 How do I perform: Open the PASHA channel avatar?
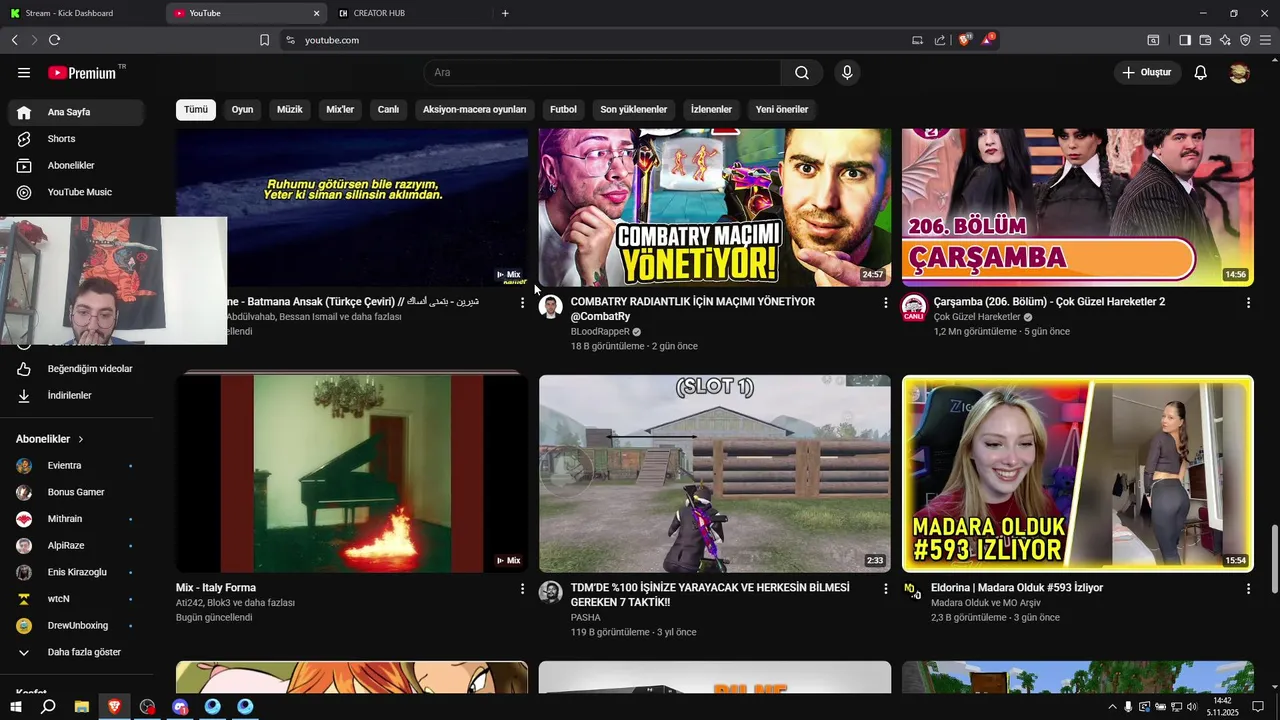(x=551, y=592)
